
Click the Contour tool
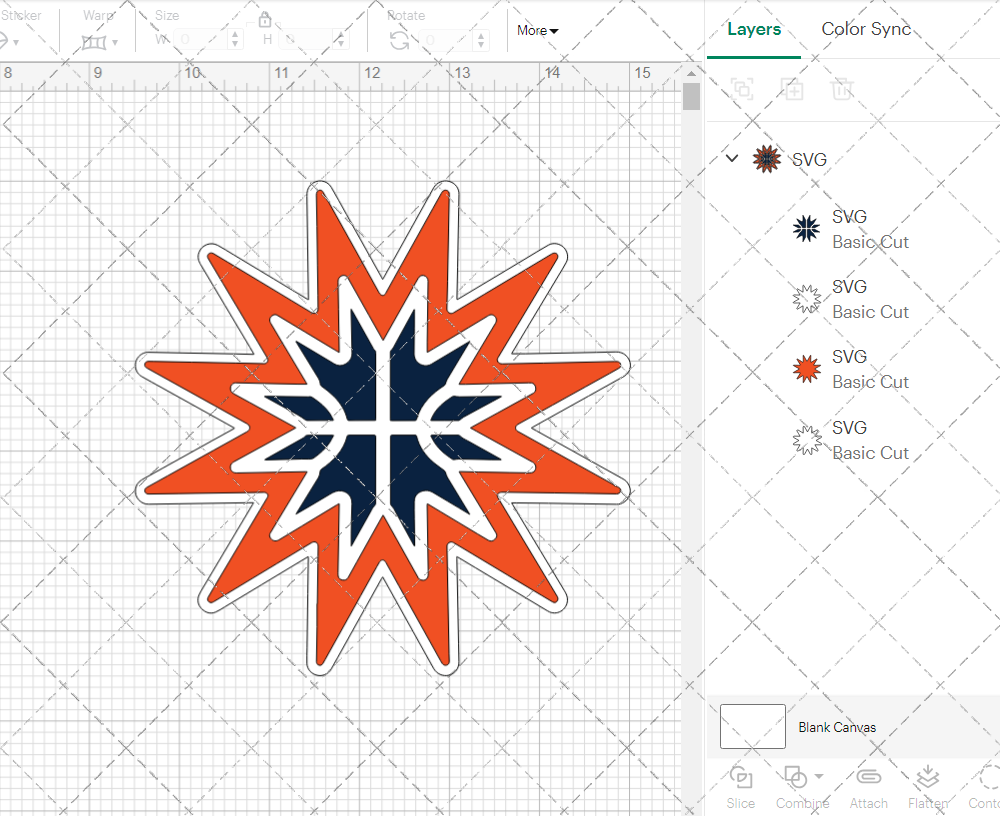point(985,788)
